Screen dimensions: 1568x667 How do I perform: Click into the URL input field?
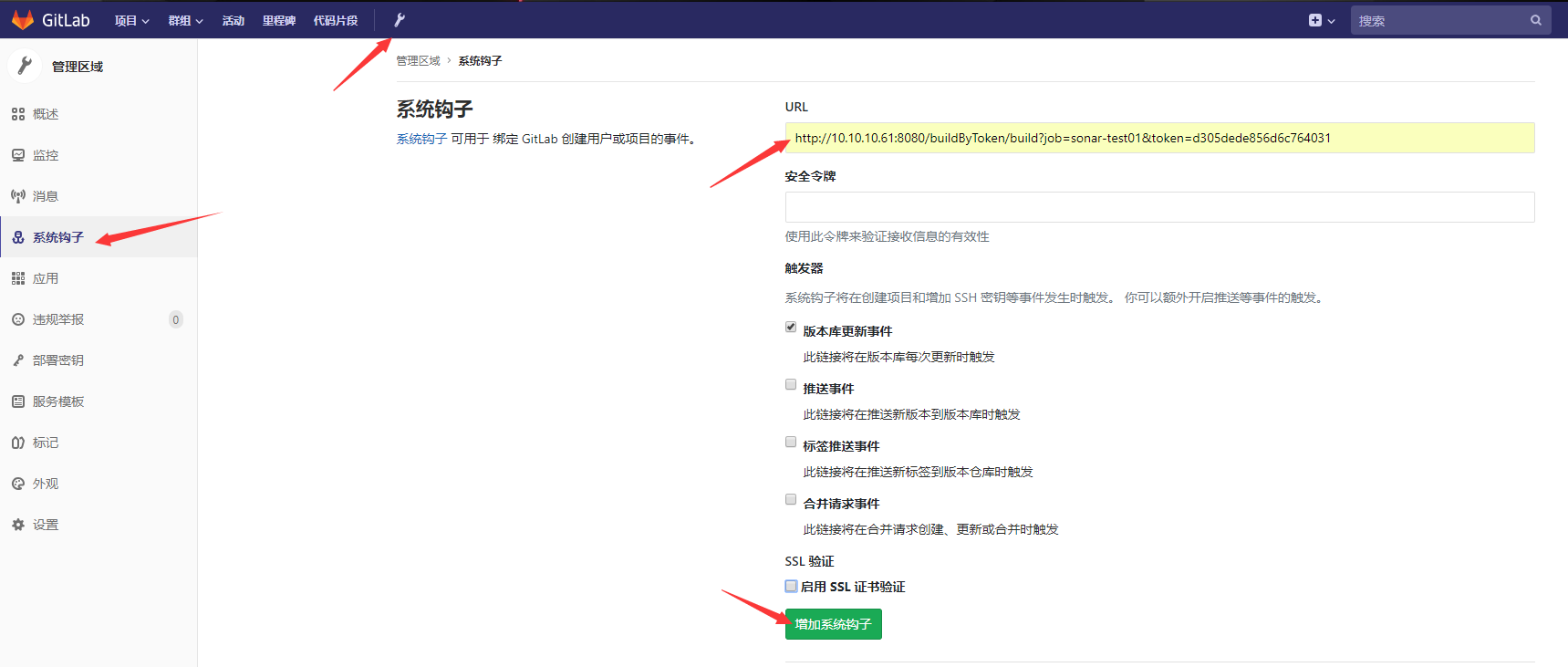(1159, 138)
